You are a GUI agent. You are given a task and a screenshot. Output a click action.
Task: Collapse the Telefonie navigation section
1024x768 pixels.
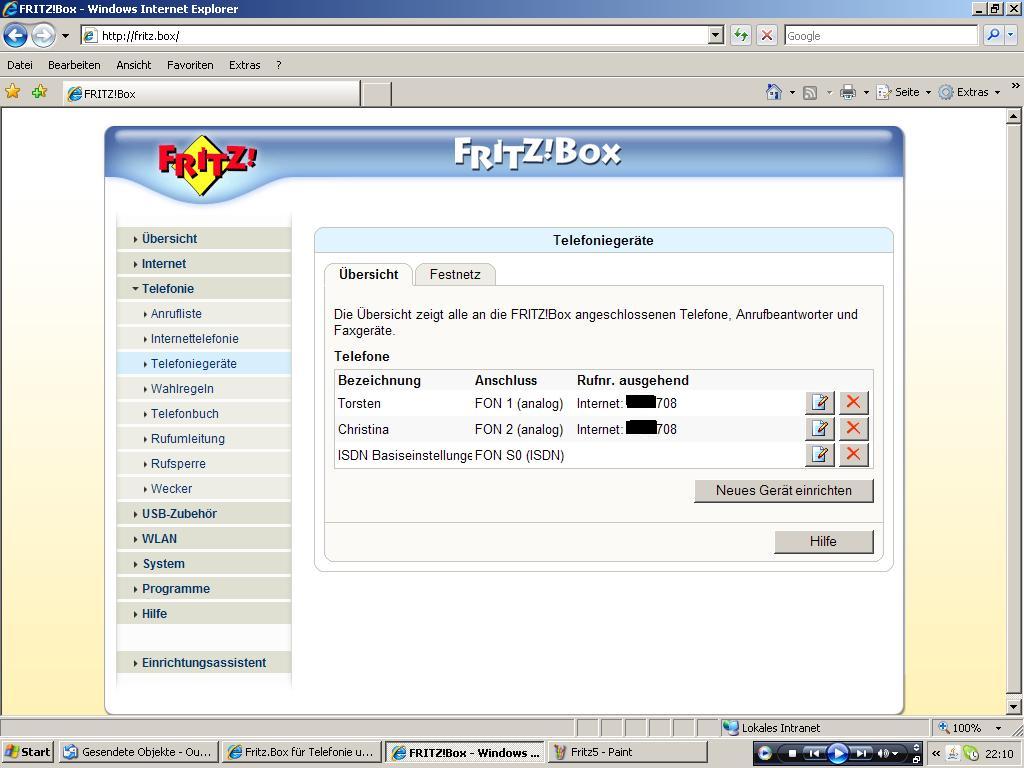click(x=167, y=289)
